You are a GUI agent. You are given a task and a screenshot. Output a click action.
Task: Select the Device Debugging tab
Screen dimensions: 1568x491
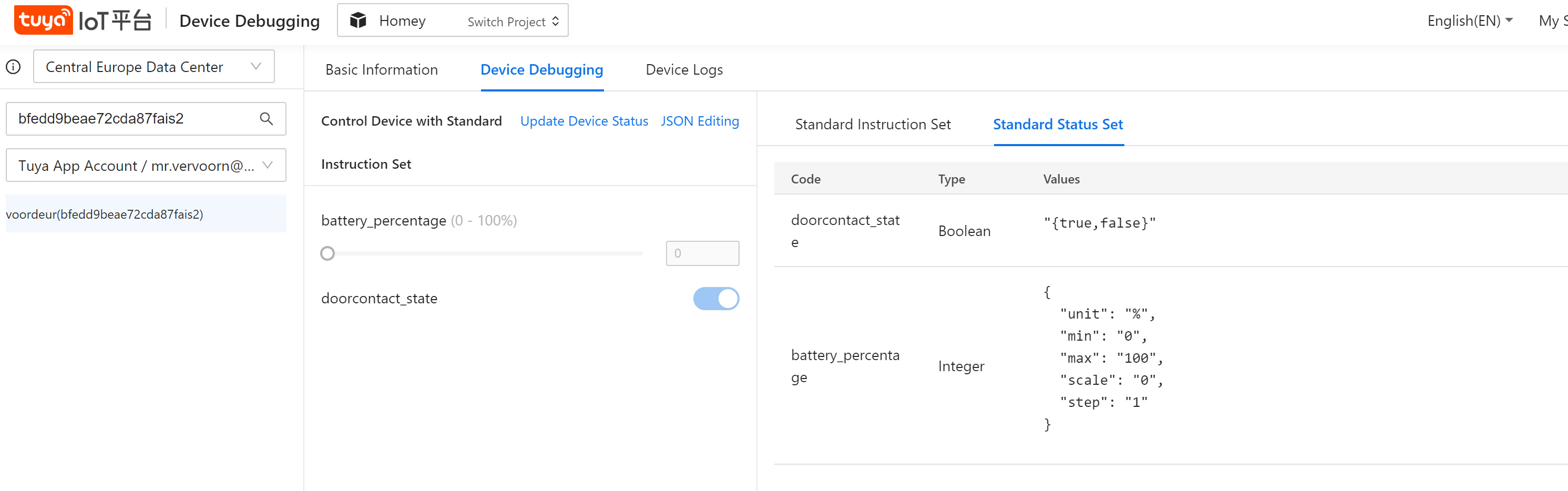[x=542, y=70]
